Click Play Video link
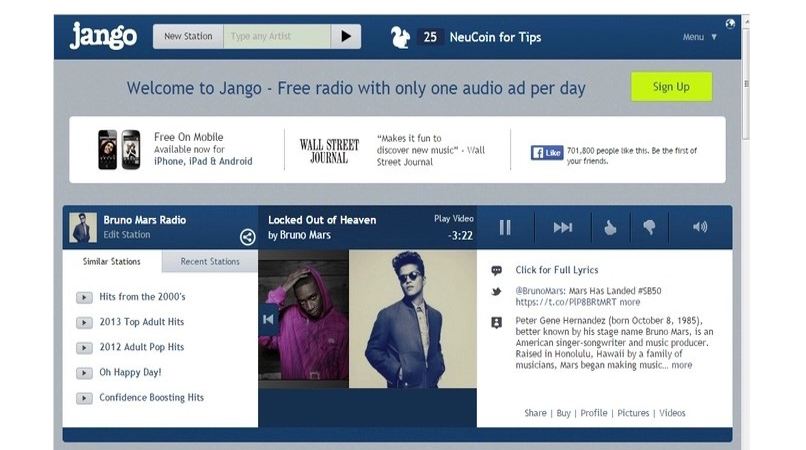This screenshot has height=450, width=806. pos(453,219)
